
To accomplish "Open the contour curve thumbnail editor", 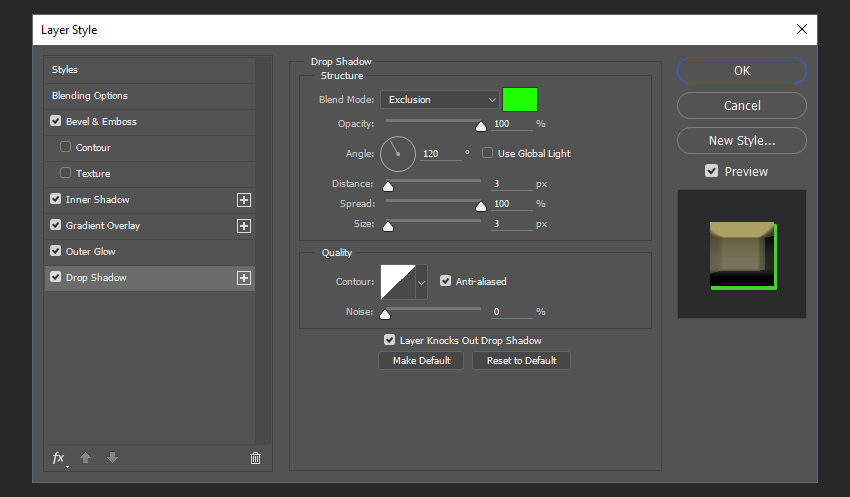I will [x=397, y=283].
